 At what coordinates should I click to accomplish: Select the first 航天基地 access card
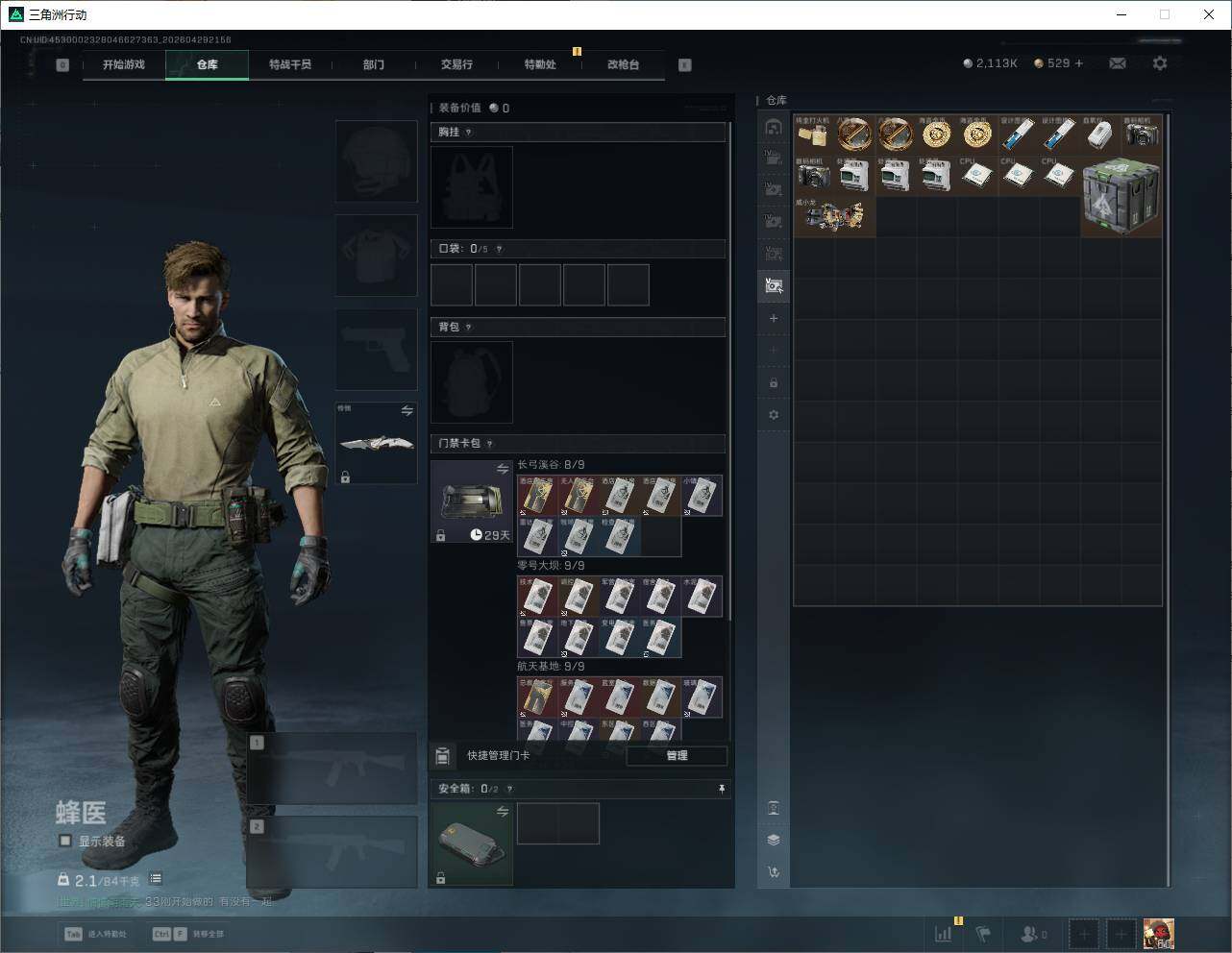coord(537,697)
